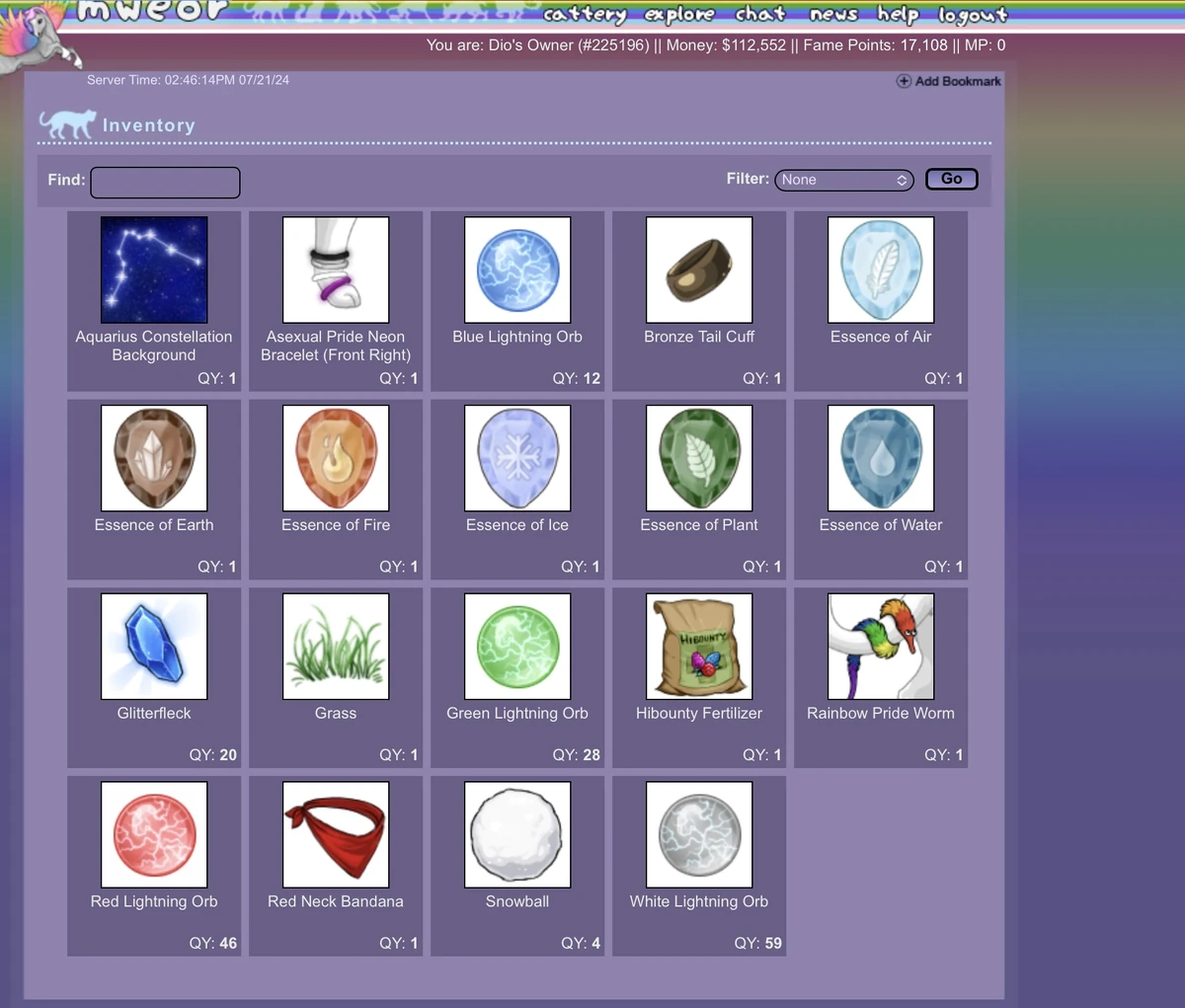Click the Blue Lightning Orb item icon
This screenshot has width=1185, height=1008.
[516, 270]
